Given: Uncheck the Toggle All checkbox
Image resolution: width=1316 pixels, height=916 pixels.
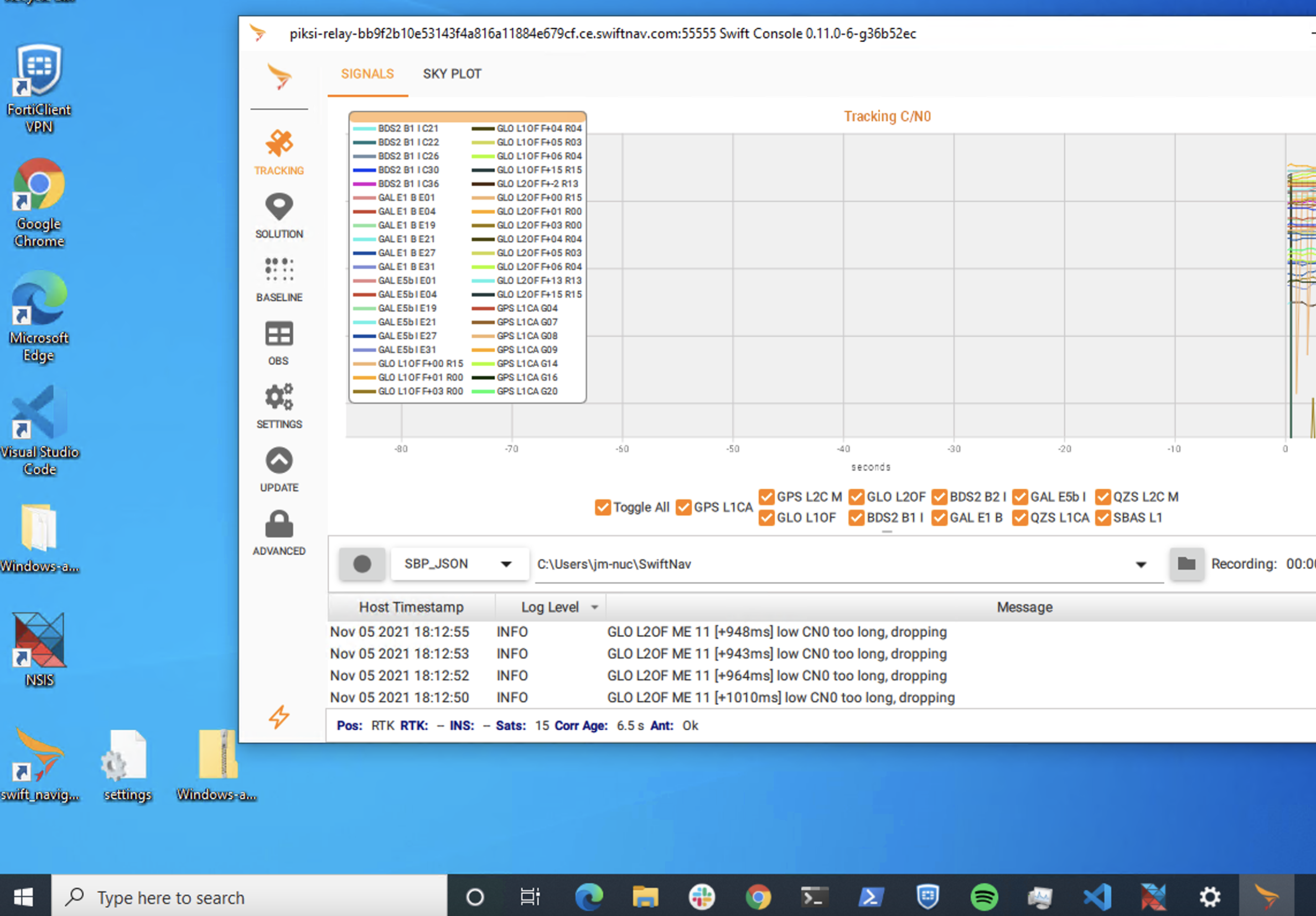Looking at the screenshot, I should 603,508.
